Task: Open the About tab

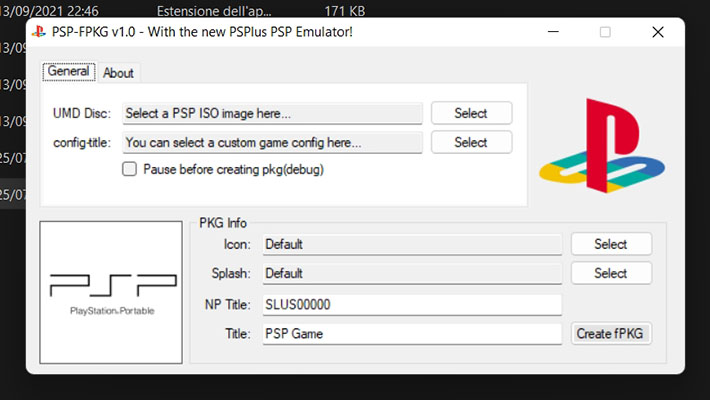Action: pyautogui.click(x=118, y=73)
